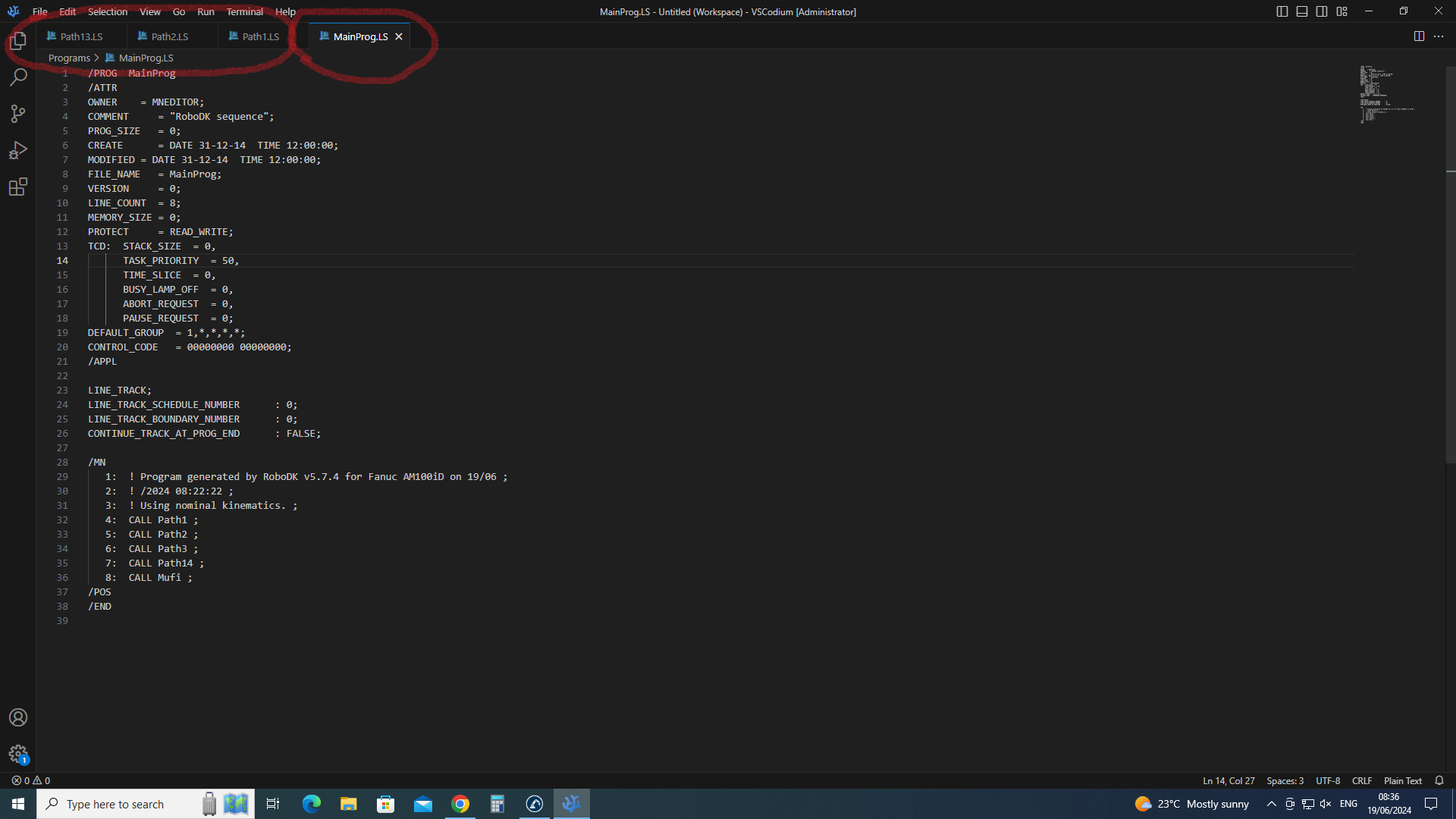The width and height of the screenshot is (1456, 819).
Task: Change the Plain Text language mode
Action: 1402,780
